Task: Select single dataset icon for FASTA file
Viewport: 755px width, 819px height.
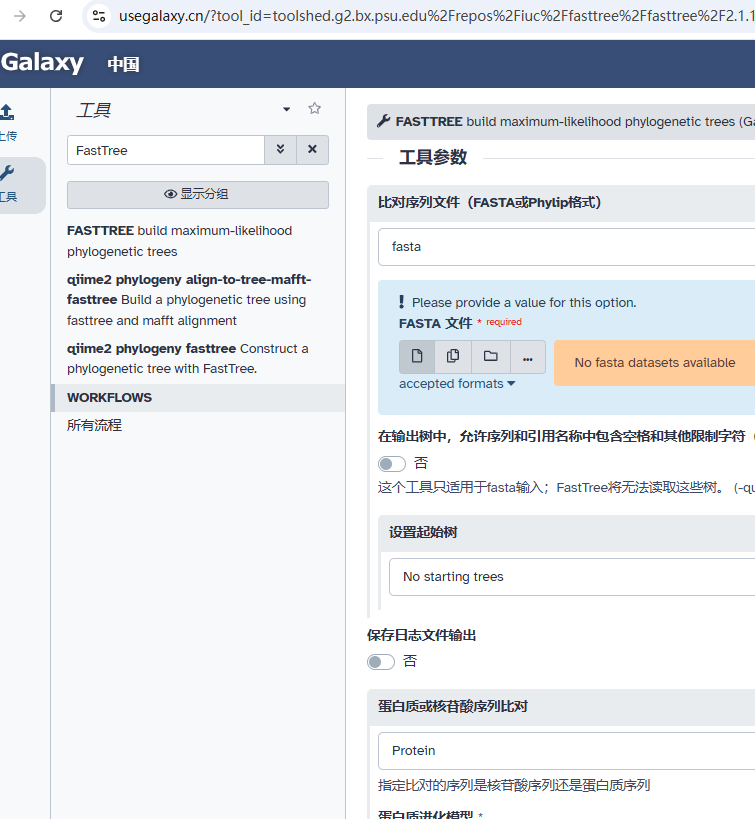Action: coord(417,357)
